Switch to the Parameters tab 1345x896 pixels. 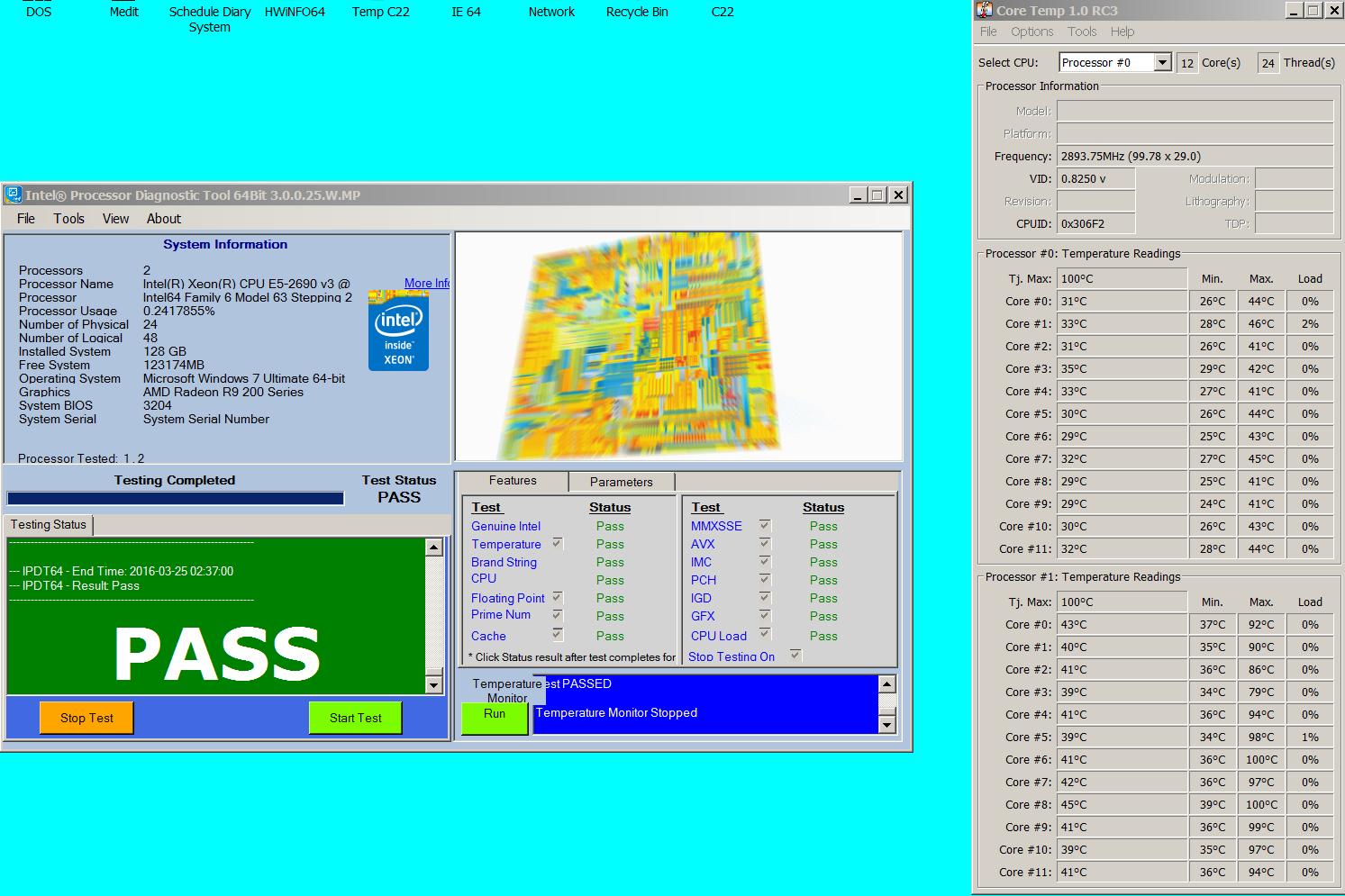[621, 482]
